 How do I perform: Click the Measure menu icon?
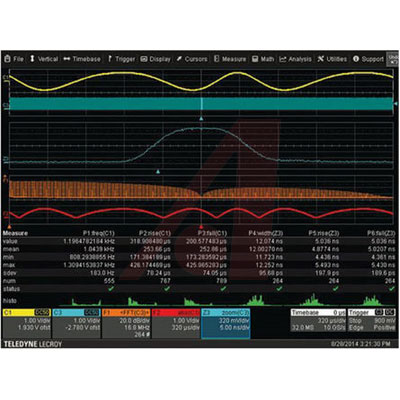click(216, 59)
